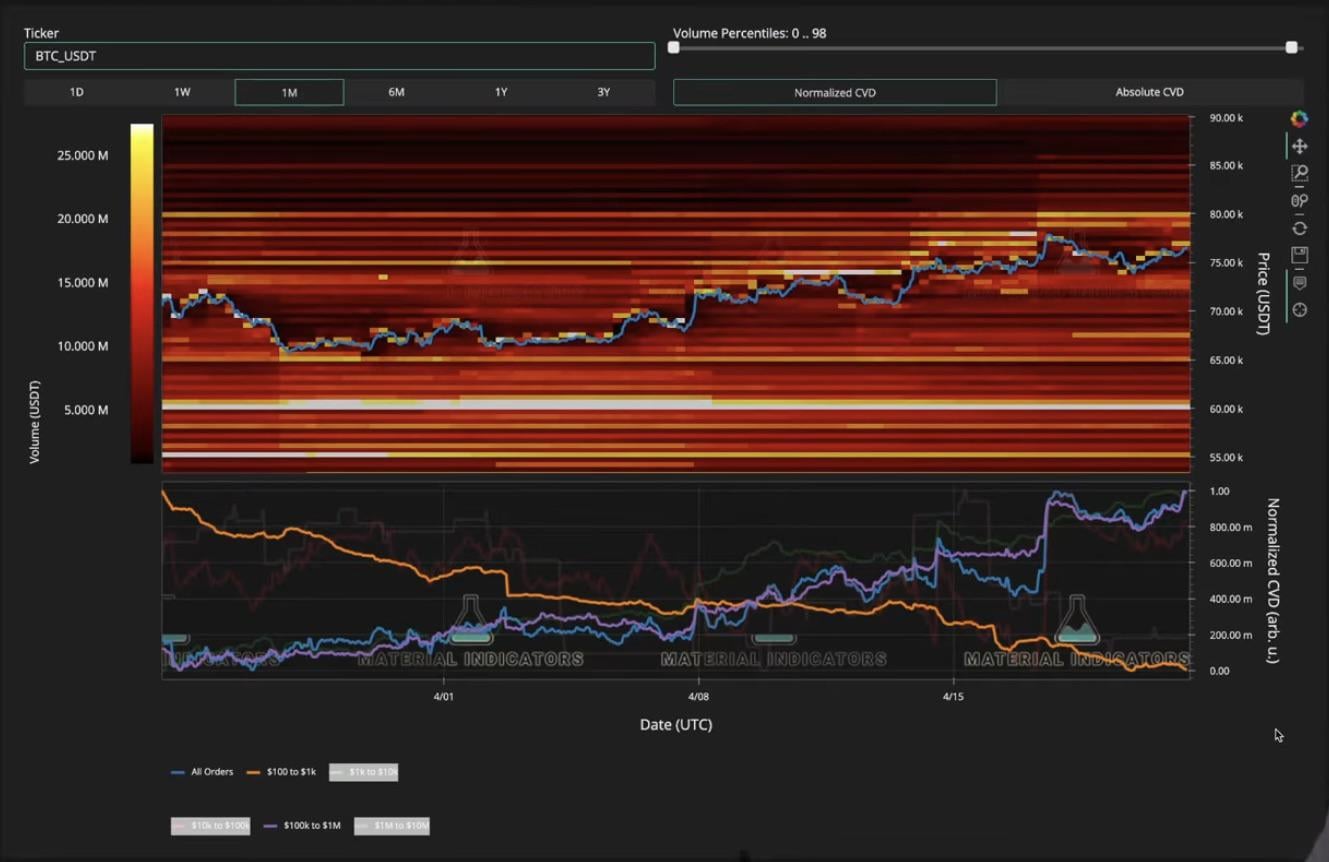
Task: Reset the chart view
Action: [1299, 228]
